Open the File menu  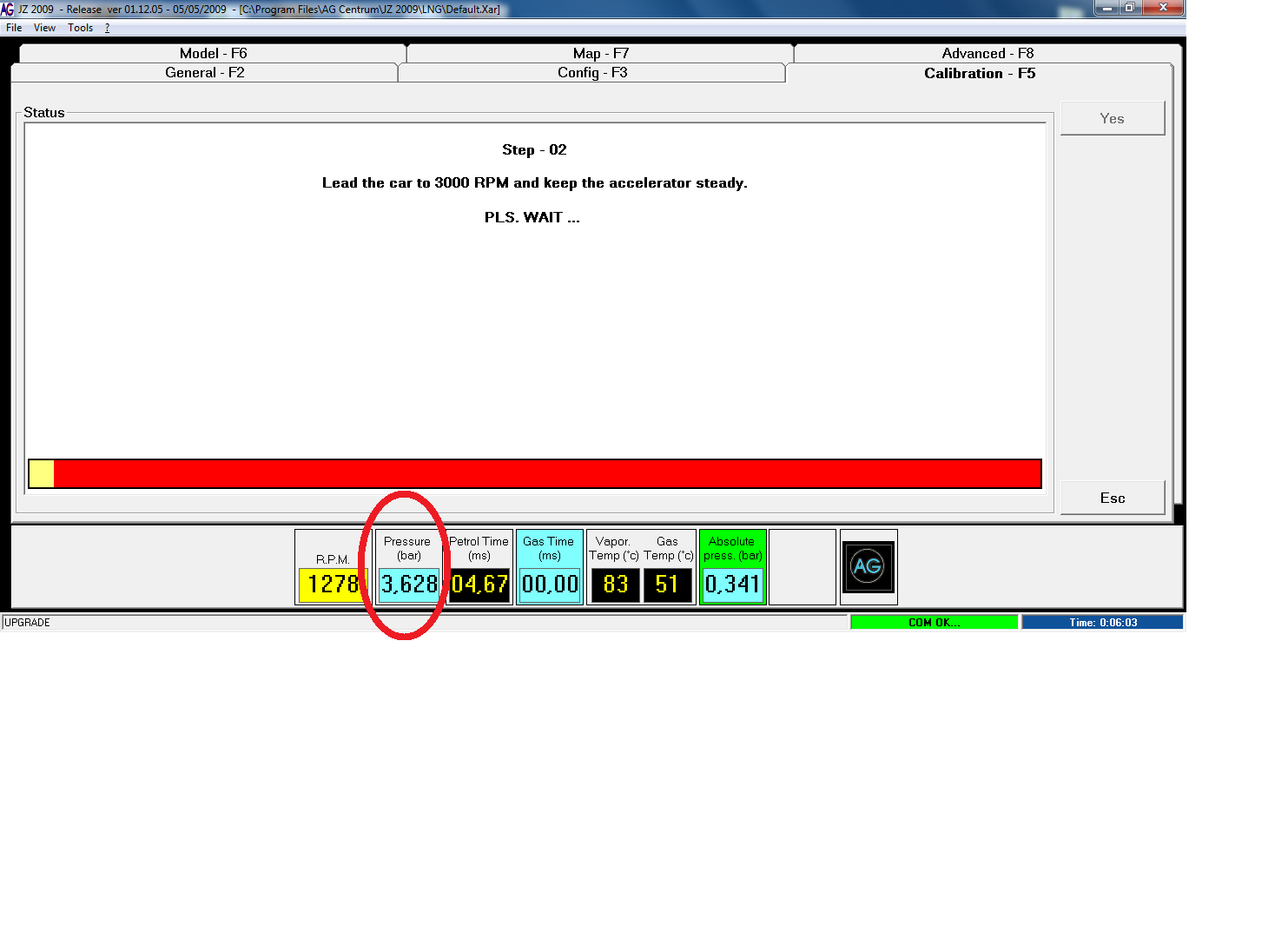14,28
